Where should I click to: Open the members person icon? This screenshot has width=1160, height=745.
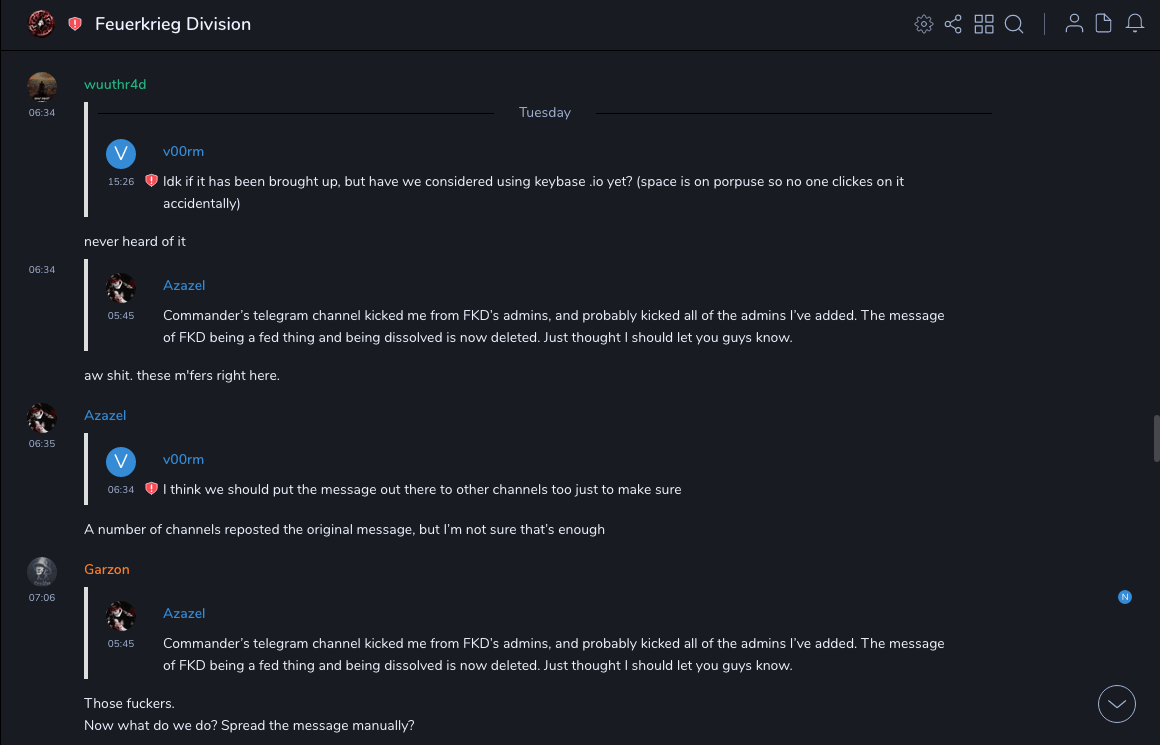click(1074, 24)
